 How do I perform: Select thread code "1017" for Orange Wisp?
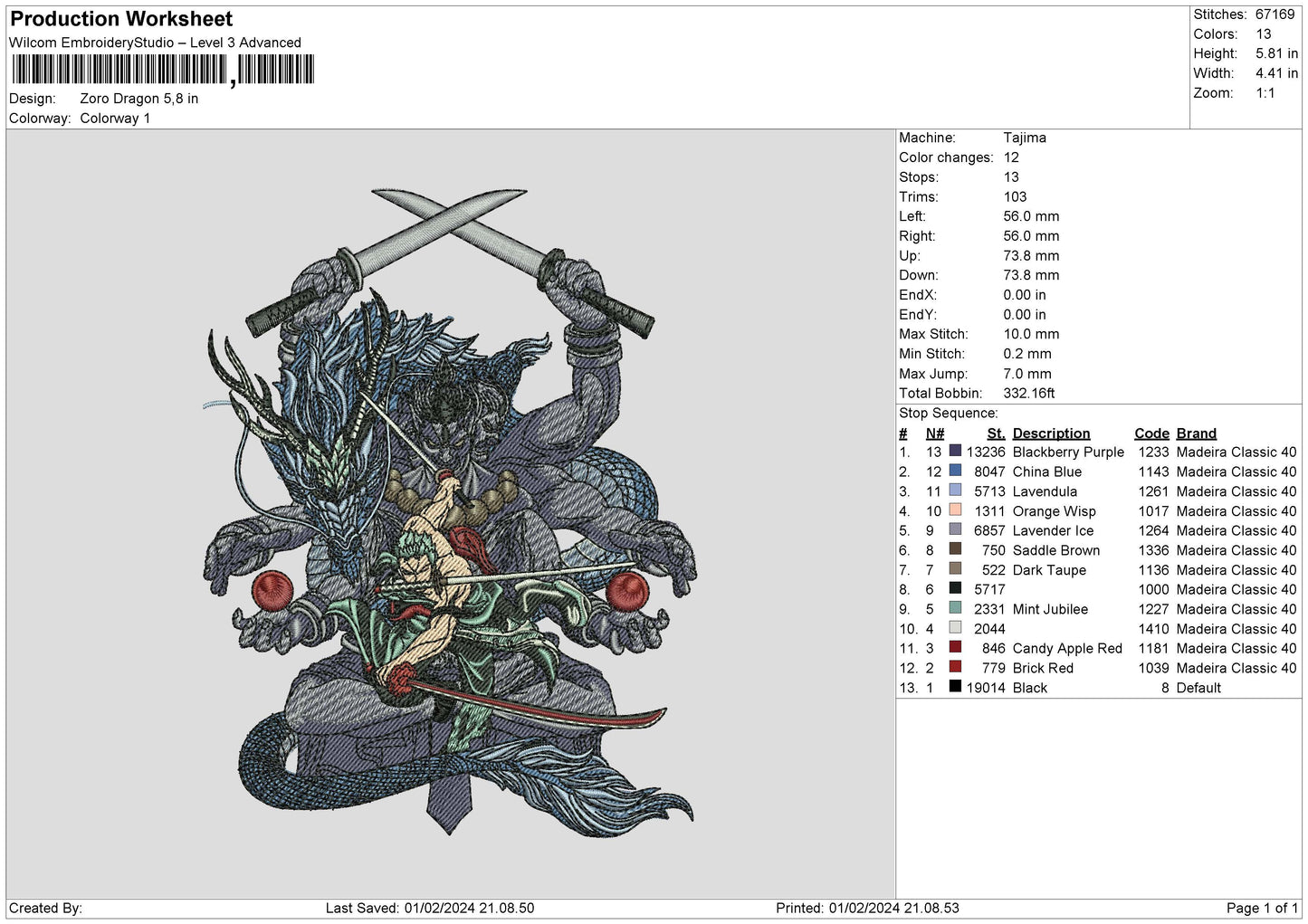point(1153,511)
